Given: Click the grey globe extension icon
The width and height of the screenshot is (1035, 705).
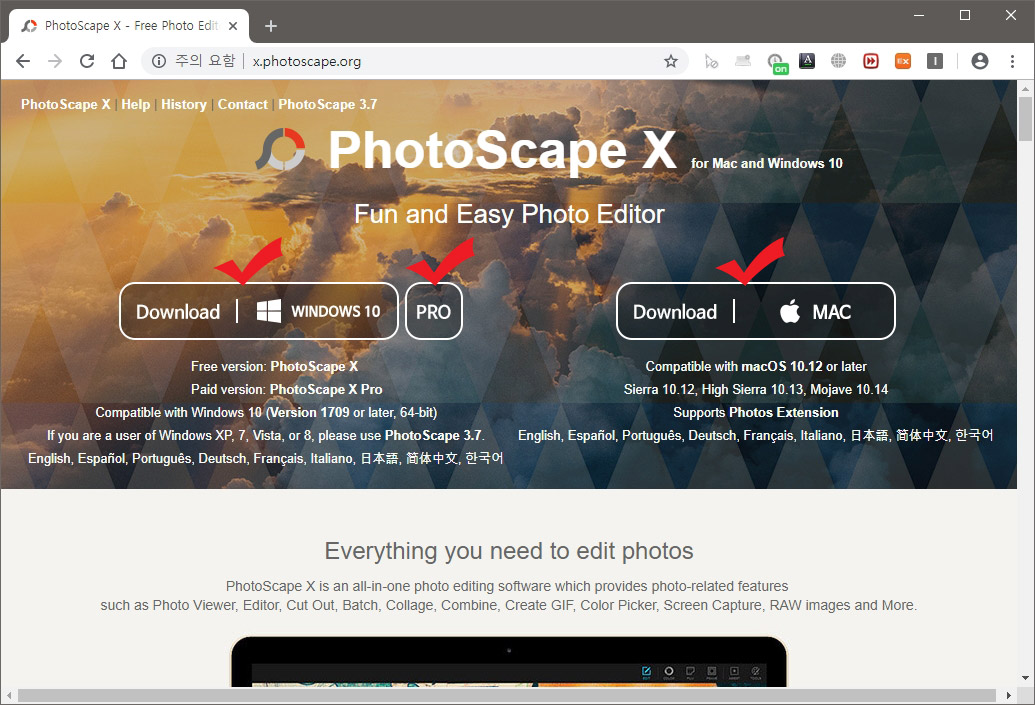Looking at the screenshot, I should (838, 61).
